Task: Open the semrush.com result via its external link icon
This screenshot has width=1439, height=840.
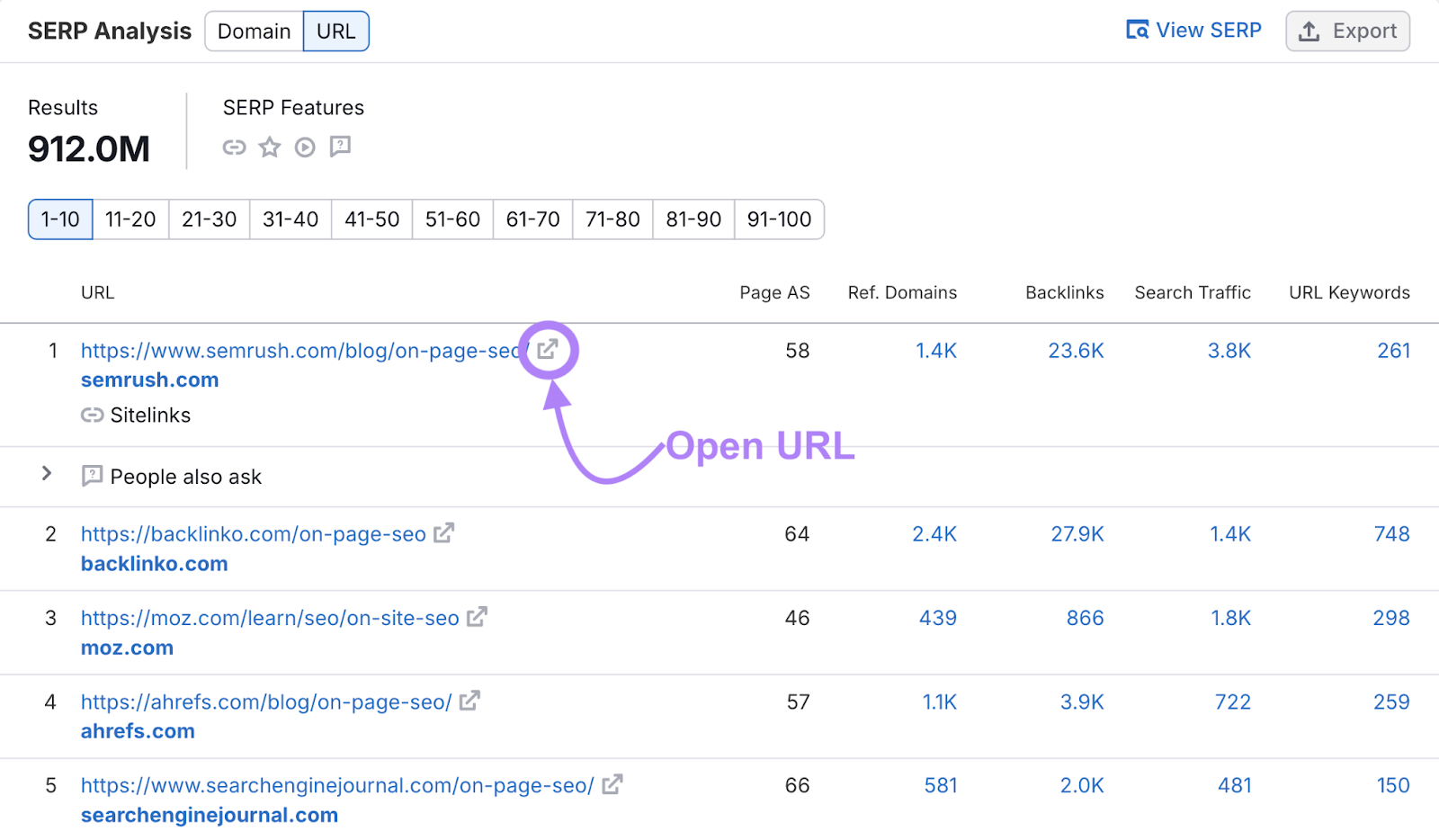Action: (x=548, y=351)
